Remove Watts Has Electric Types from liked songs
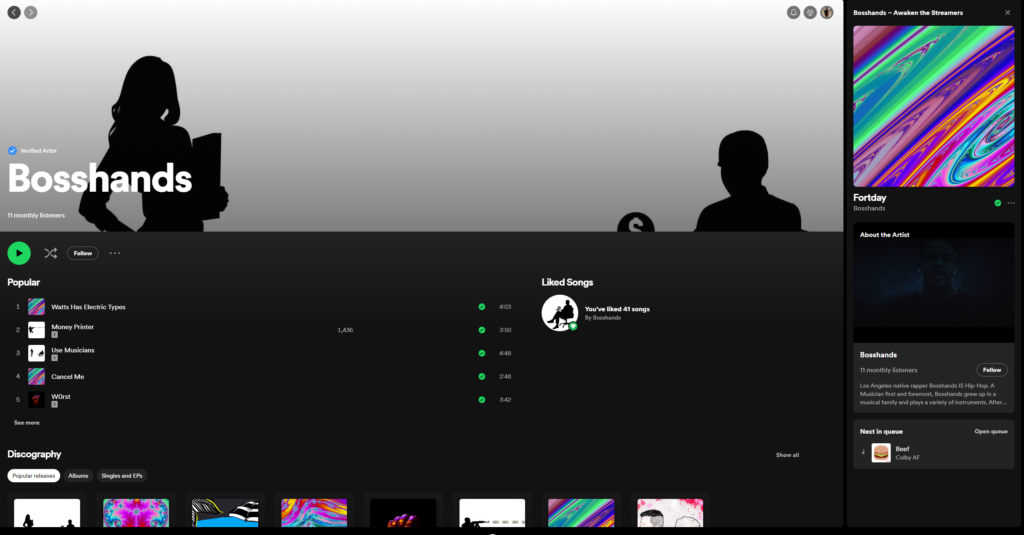Viewport: 1024px width, 535px height. point(481,306)
